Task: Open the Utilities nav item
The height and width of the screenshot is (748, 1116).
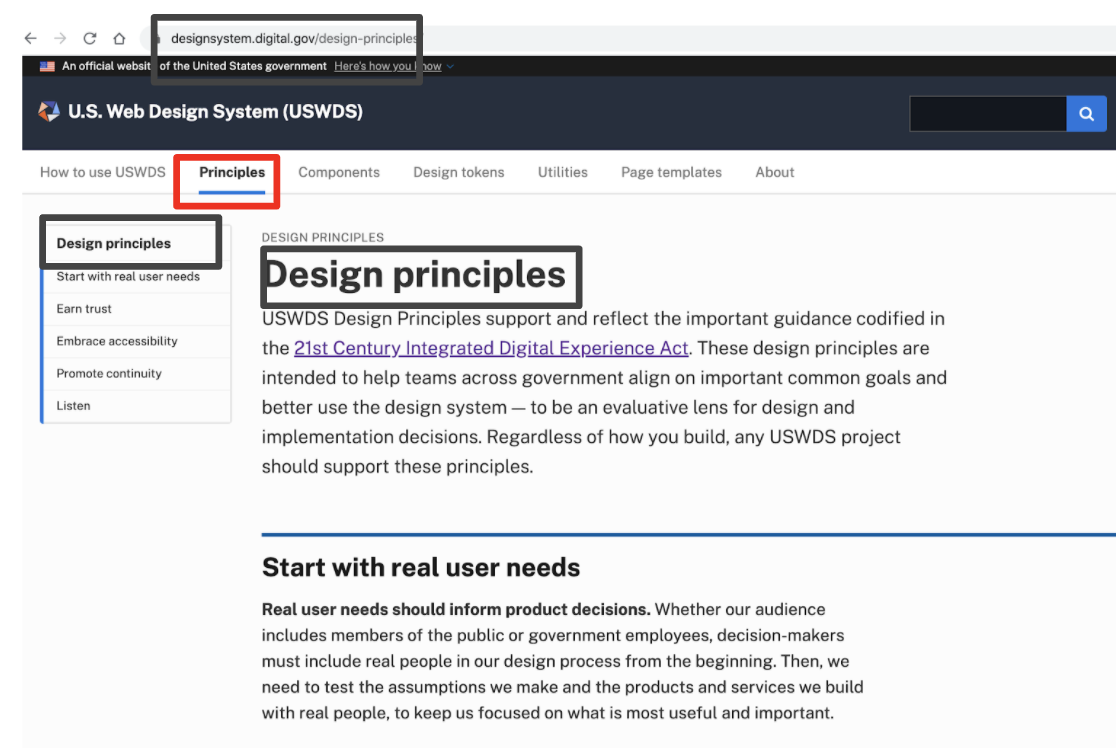Action: (562, 172)
